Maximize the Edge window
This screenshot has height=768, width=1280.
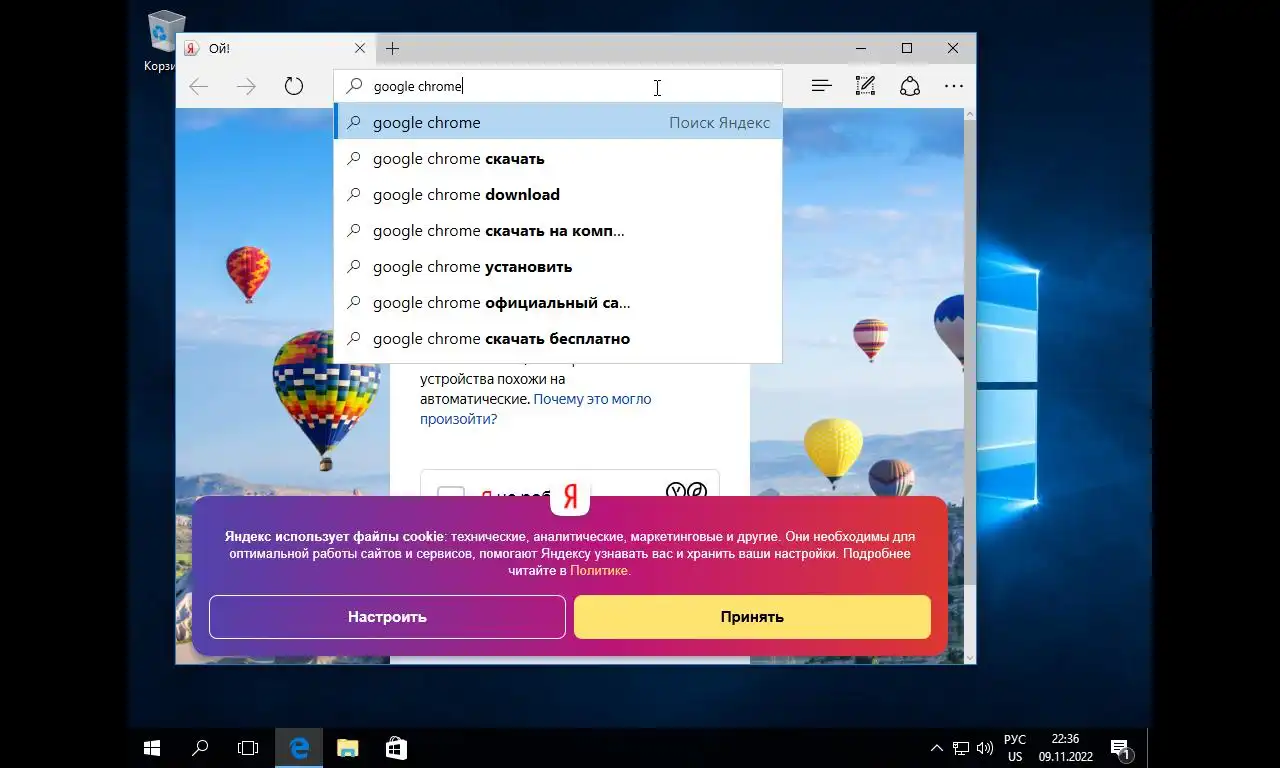point(907,48)
